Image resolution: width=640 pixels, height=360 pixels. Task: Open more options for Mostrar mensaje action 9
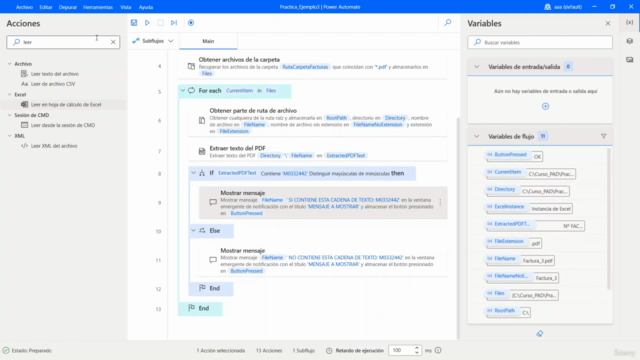440,202
